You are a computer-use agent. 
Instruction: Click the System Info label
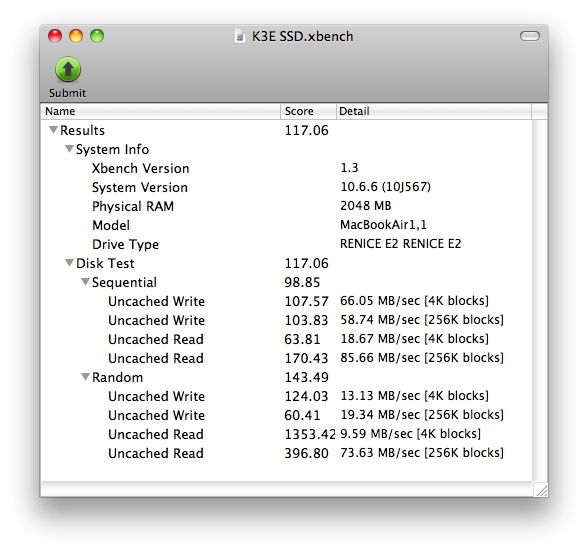pos(112,149)
